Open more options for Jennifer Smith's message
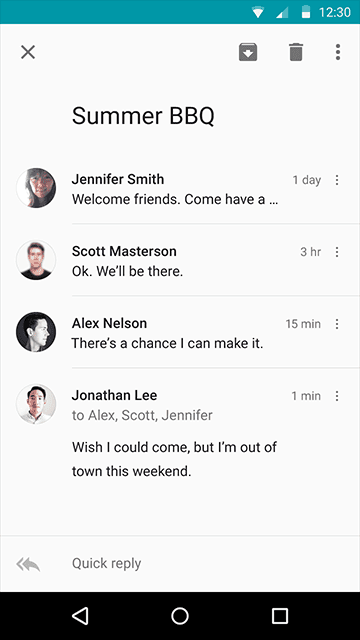Image resolution: width=360 pixels, height=640 pixels. [337, 180]
